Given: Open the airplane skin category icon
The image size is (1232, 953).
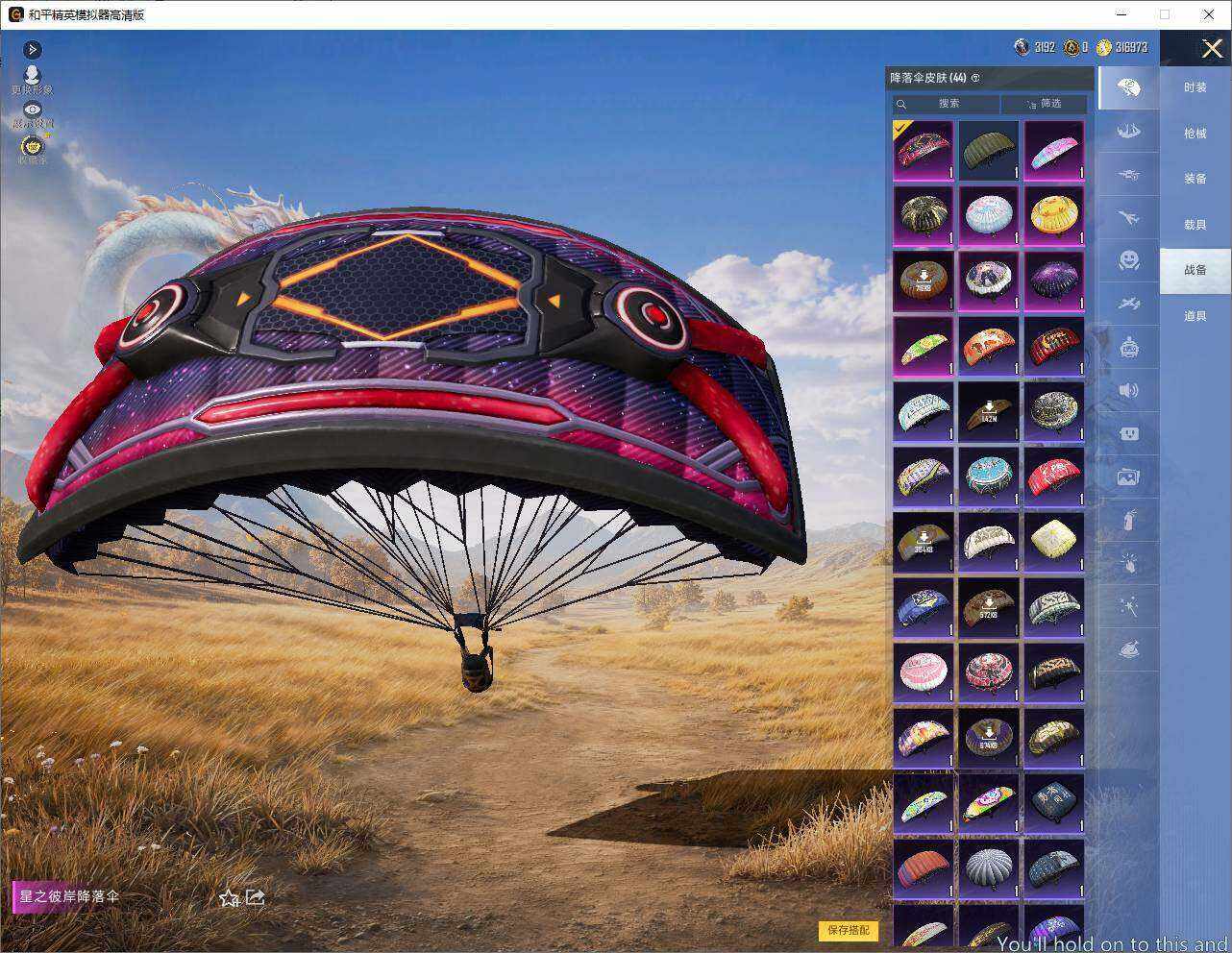Looking at the screenshot, I should (x=1129, y=218).
